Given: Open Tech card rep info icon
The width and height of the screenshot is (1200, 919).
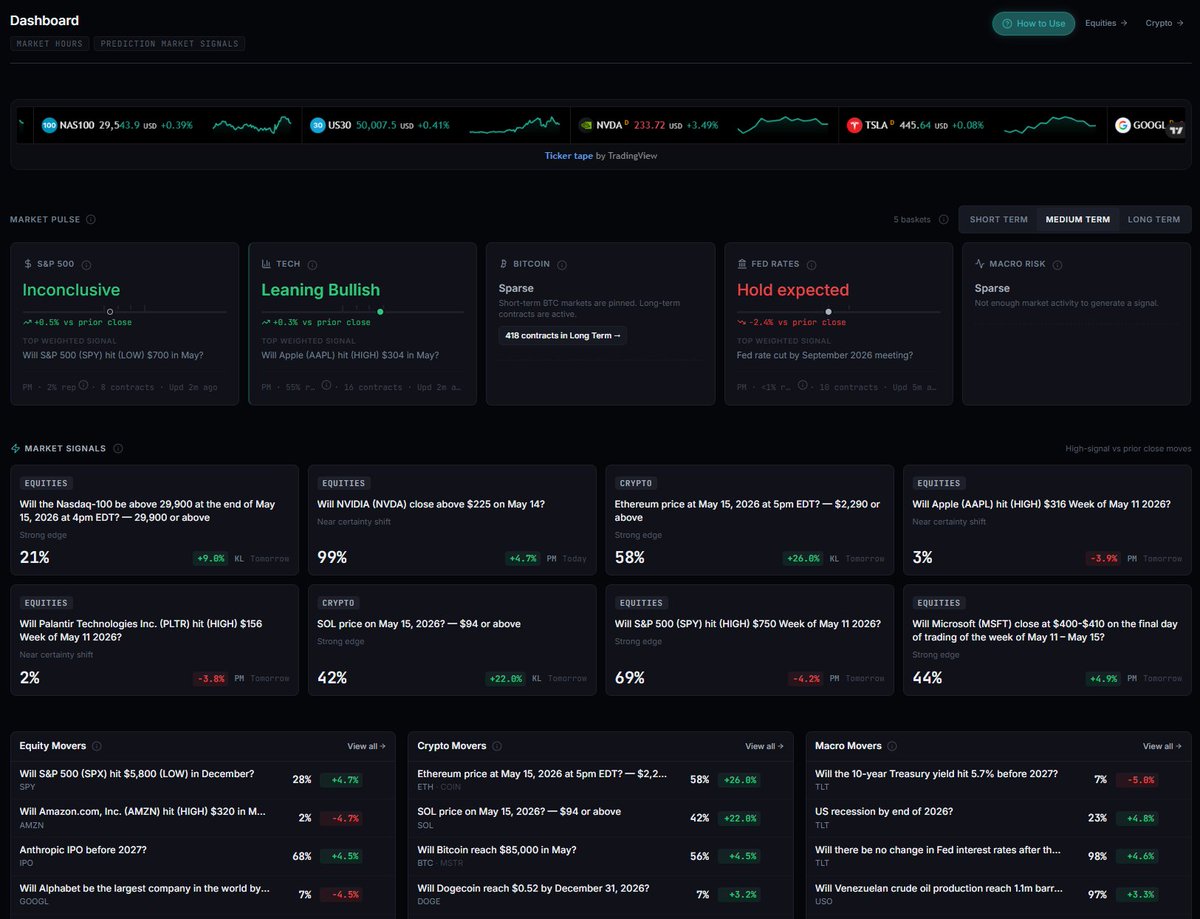Looking at the screenshot, I should (x=326, y=386).
